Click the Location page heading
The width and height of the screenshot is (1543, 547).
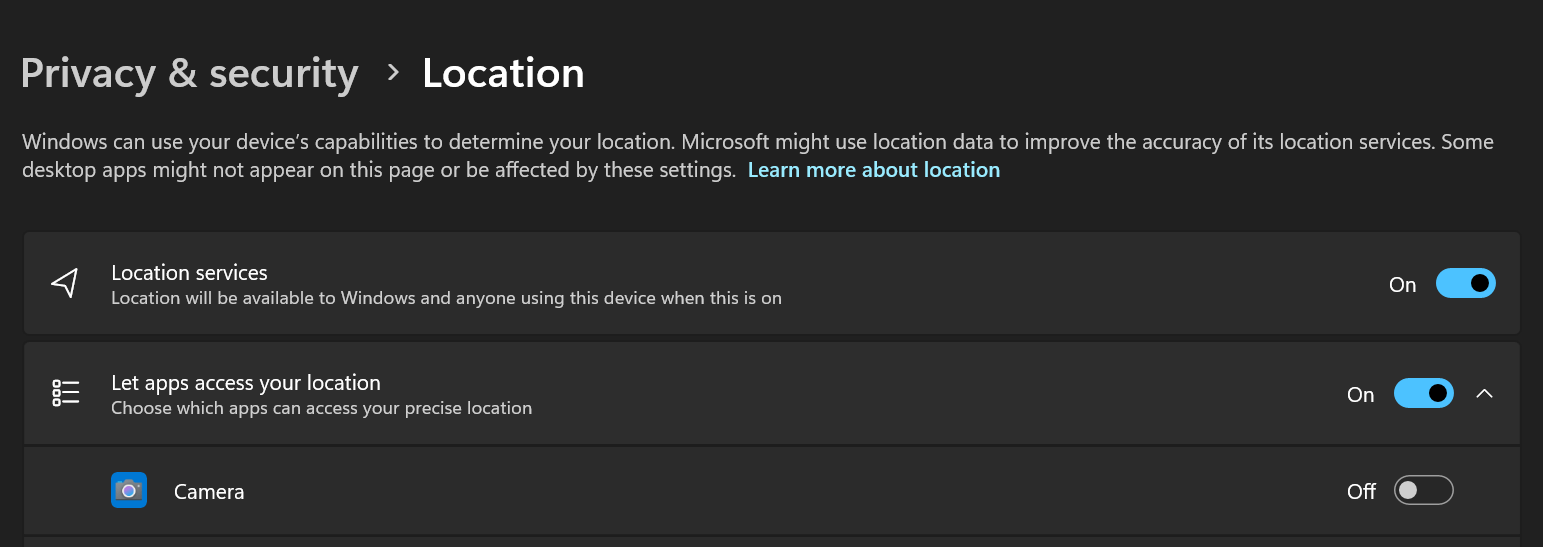click(x=503, y=74)
